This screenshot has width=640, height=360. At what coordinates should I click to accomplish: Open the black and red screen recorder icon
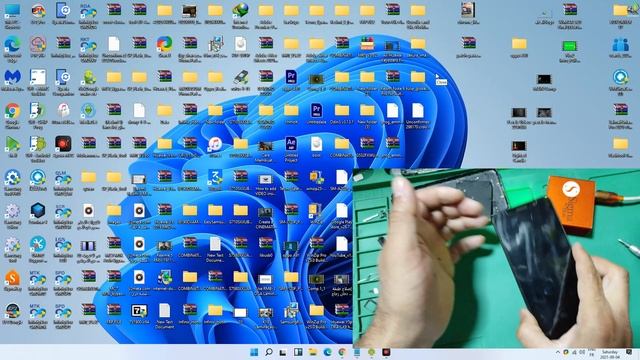[x=63, y=144]
